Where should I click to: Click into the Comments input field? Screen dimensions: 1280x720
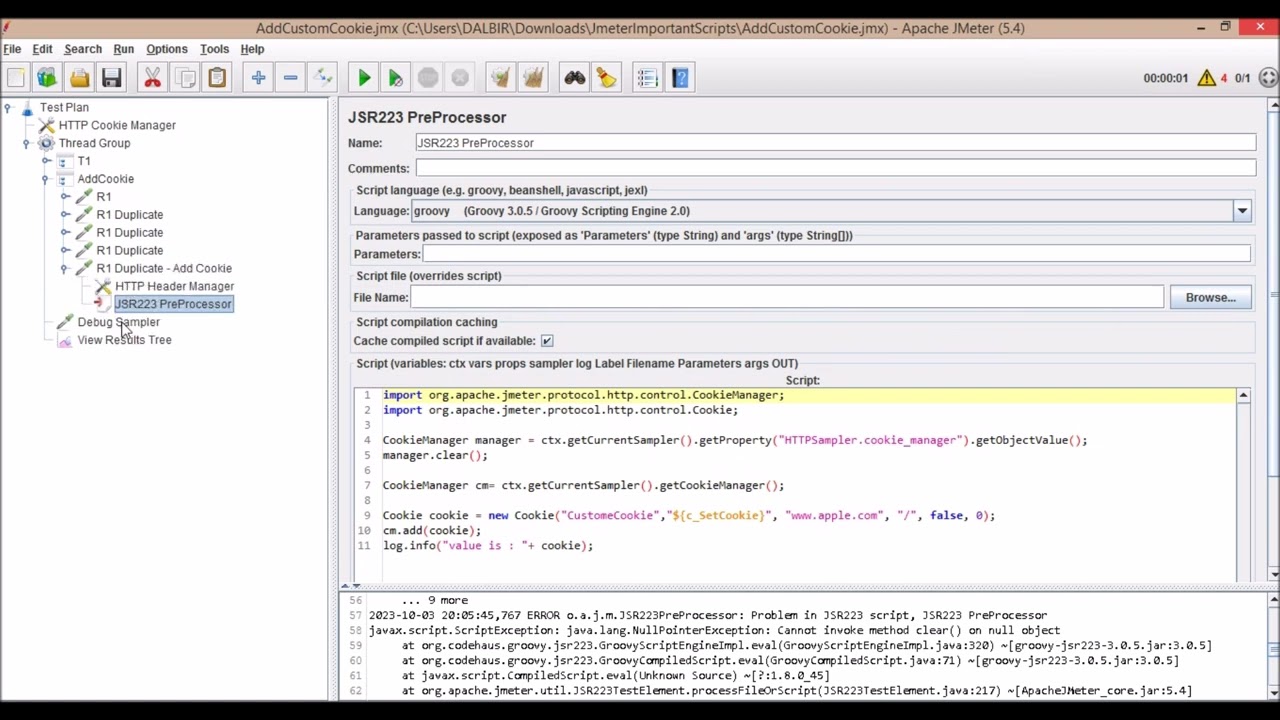[835, 168]
